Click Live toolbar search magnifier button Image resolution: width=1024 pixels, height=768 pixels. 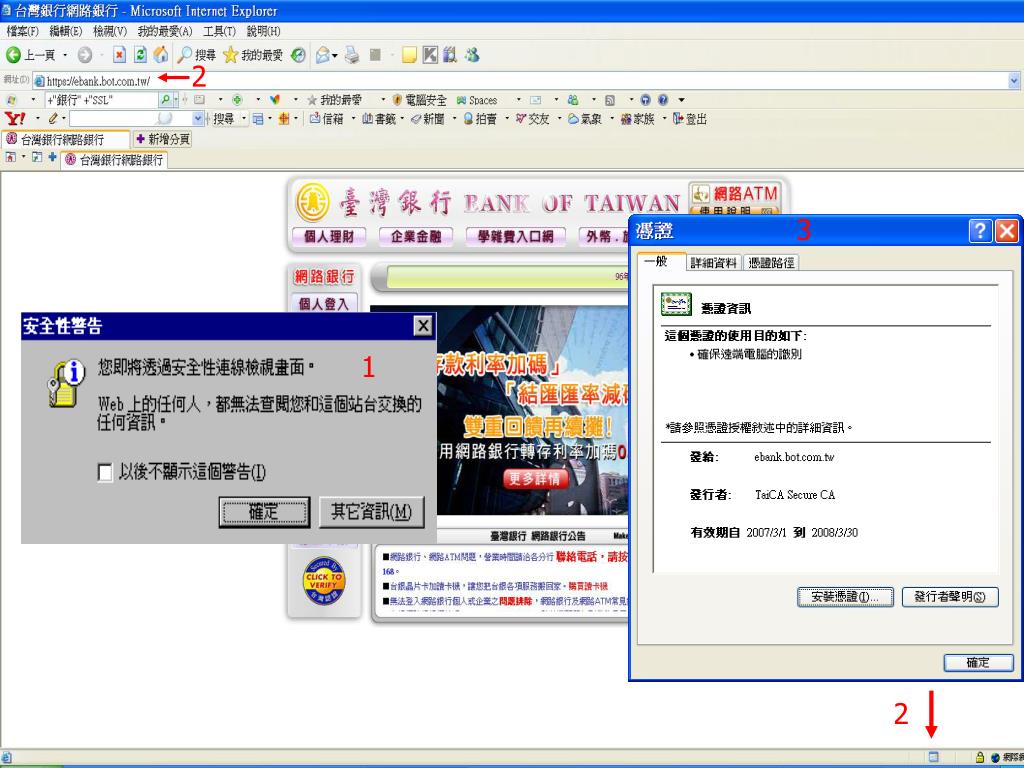click(165, 100)
